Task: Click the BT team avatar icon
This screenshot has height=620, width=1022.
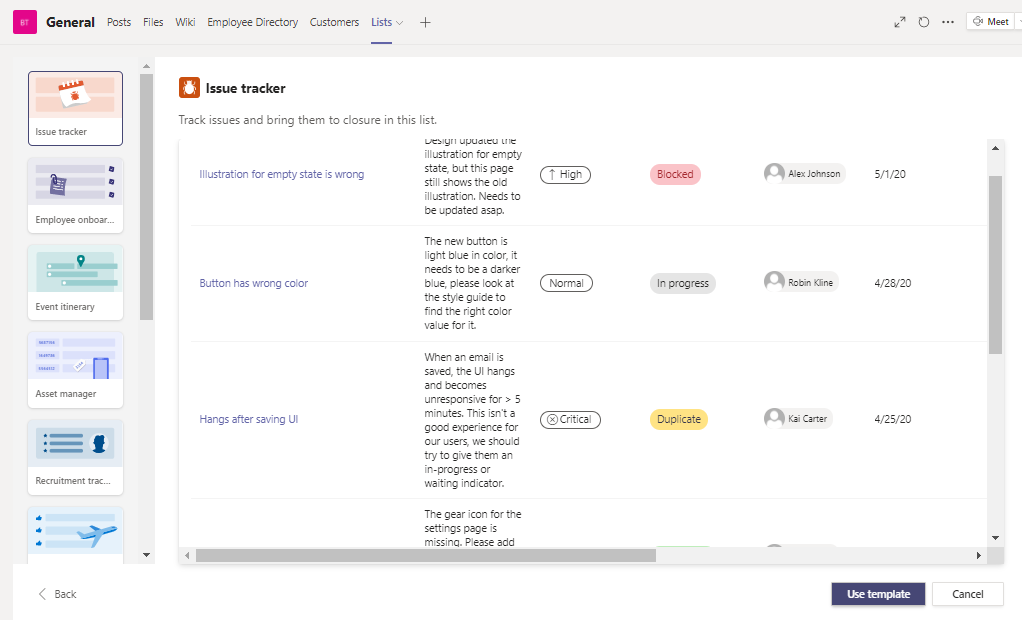Action: [25, 22]
